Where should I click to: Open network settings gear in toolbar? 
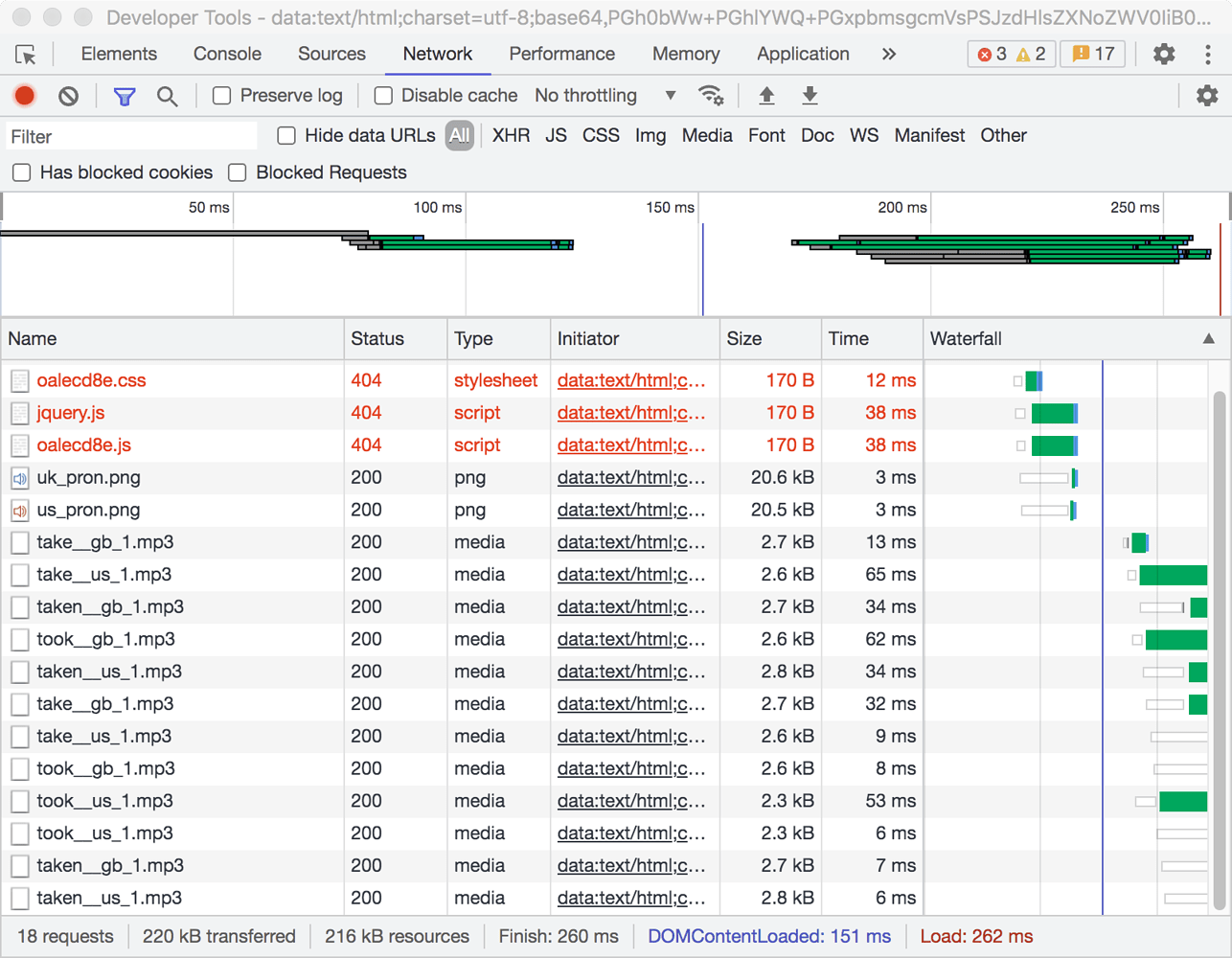pyautogui.click(x=1207, y=96)
